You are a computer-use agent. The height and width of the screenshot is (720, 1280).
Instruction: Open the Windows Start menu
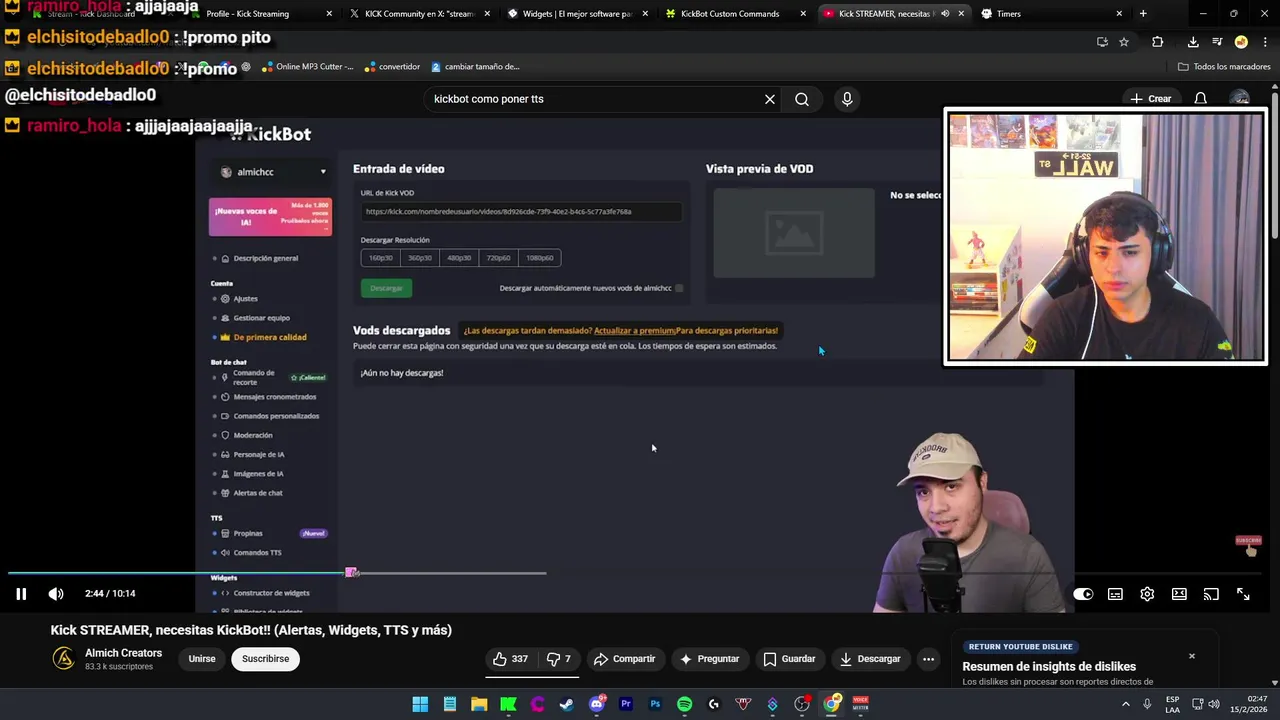click(x=420, y=704)
